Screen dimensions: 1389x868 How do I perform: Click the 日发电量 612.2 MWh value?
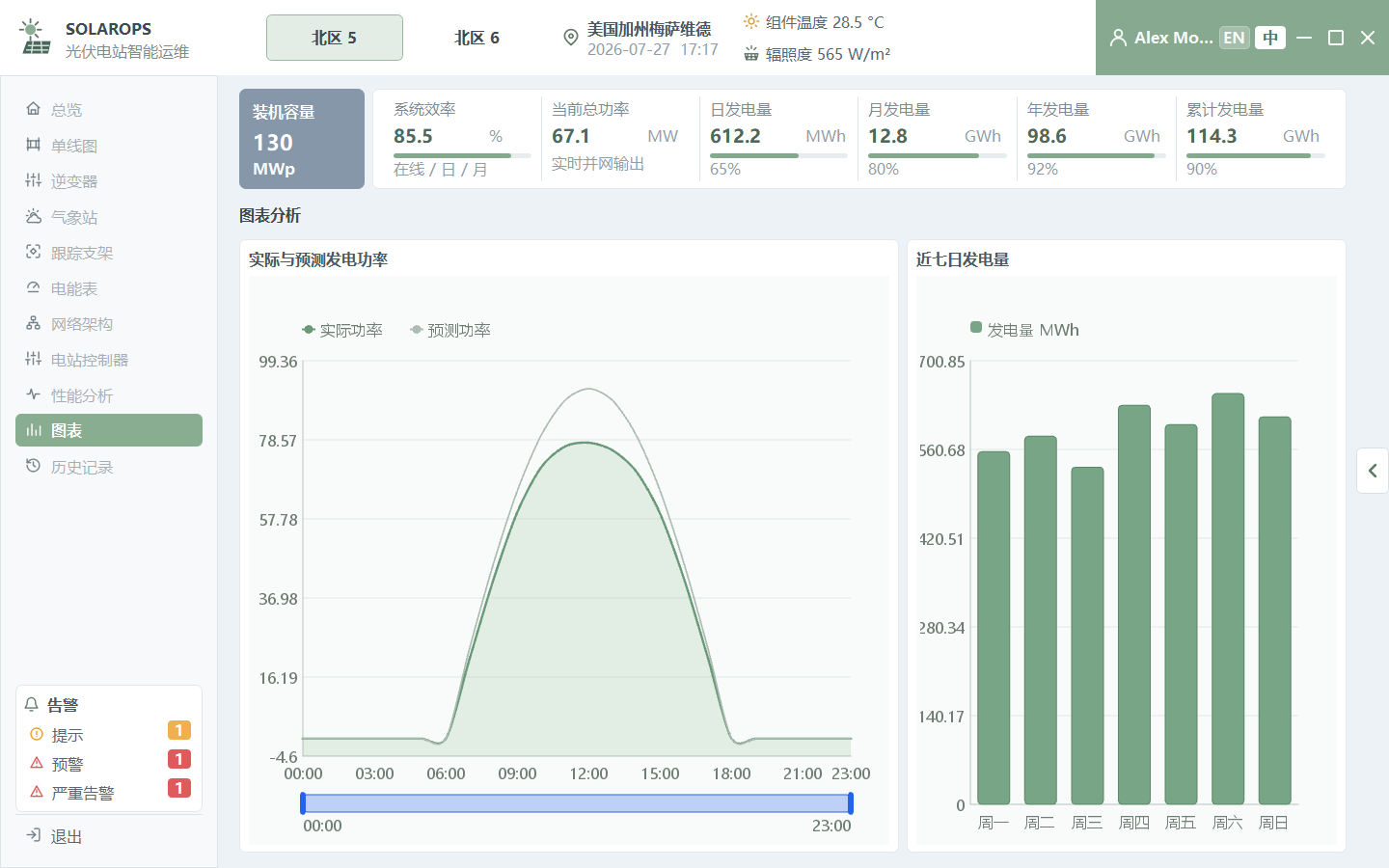point(735,136)
